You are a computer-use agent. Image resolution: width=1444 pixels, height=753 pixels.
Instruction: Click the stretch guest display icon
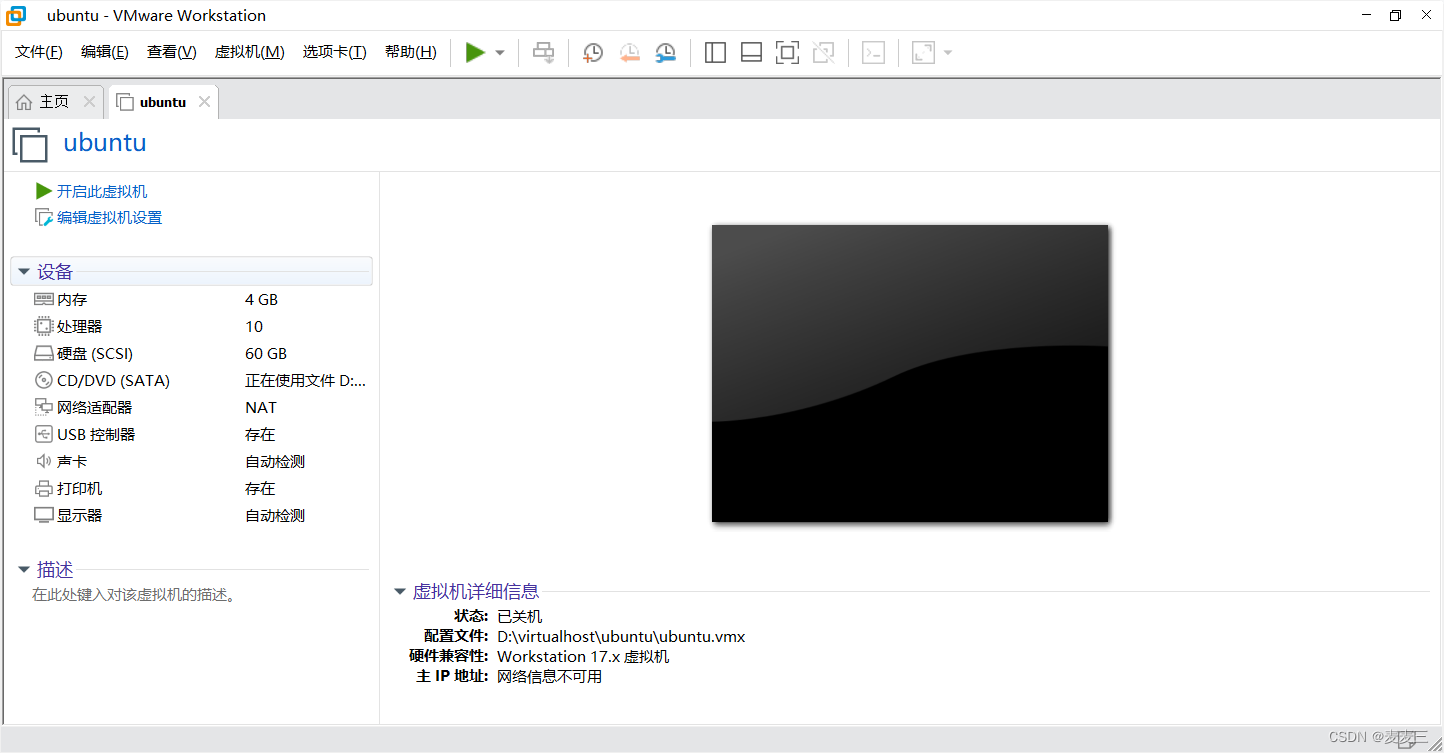pyautogui.click(x=923, y=52)
